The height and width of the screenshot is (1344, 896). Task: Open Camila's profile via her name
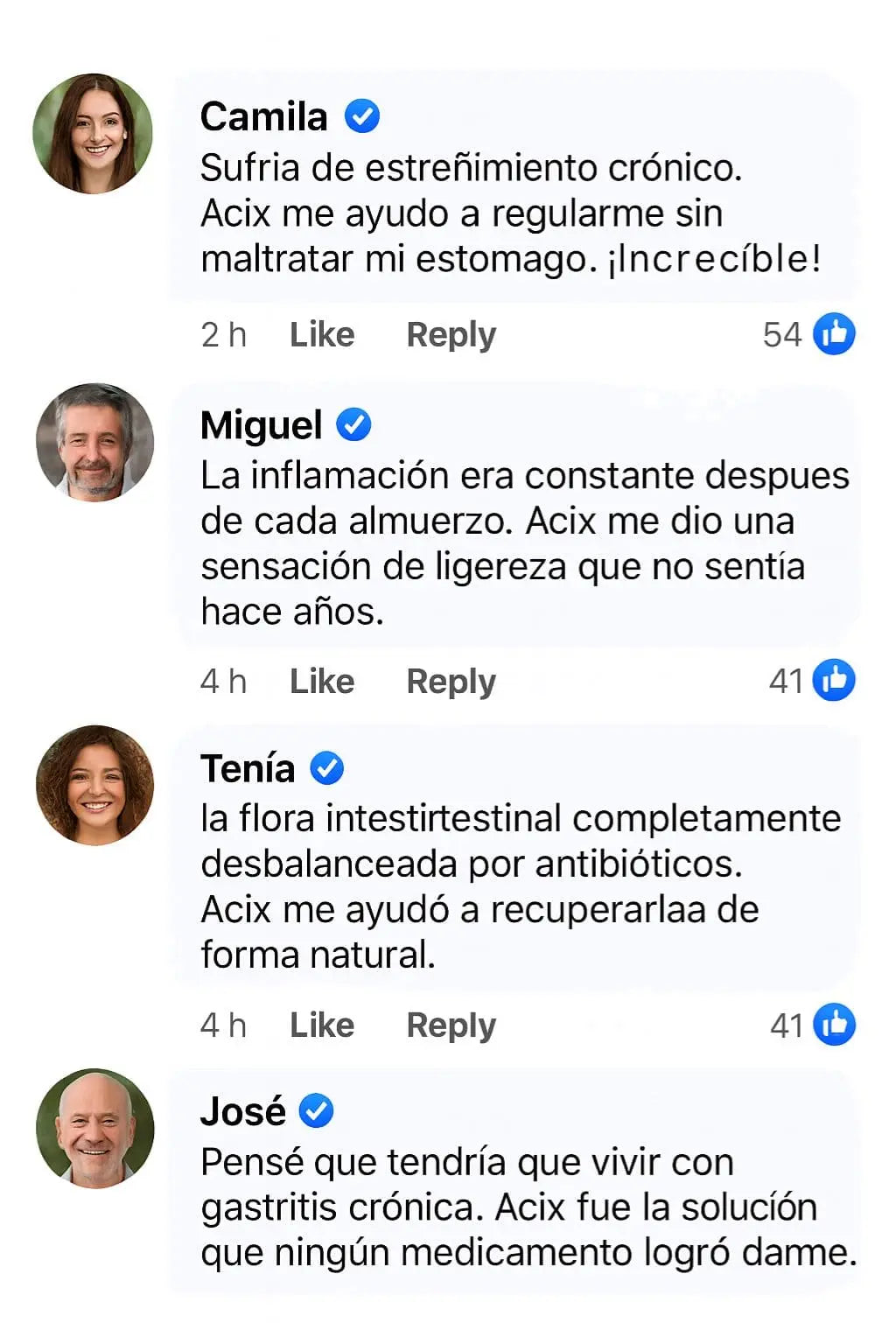coord(263,116)
